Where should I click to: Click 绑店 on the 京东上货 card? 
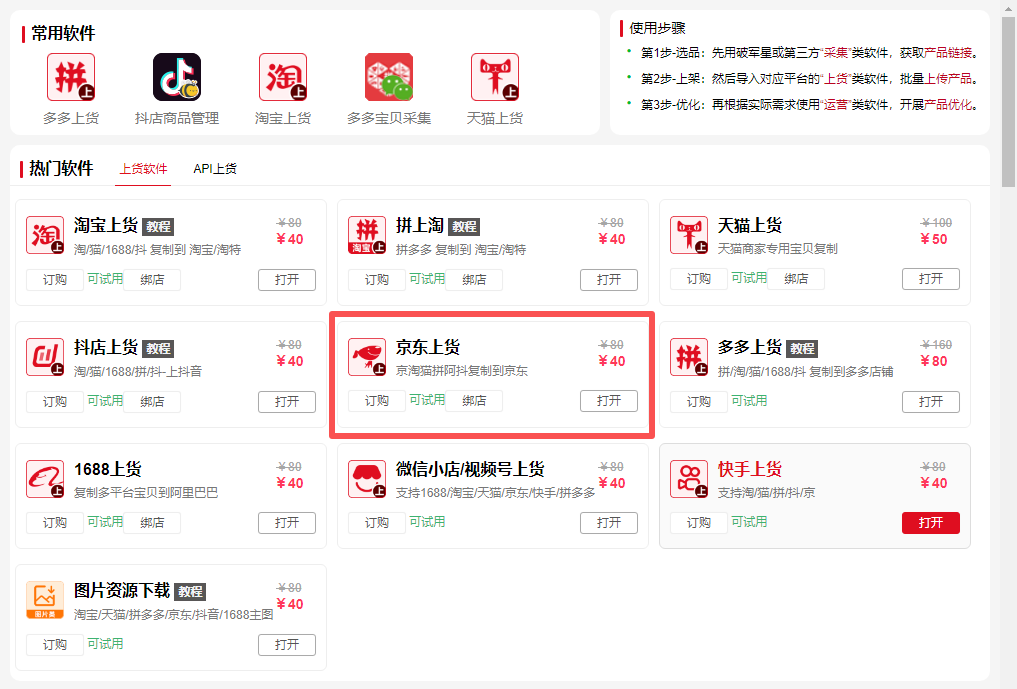click(473, 401)
